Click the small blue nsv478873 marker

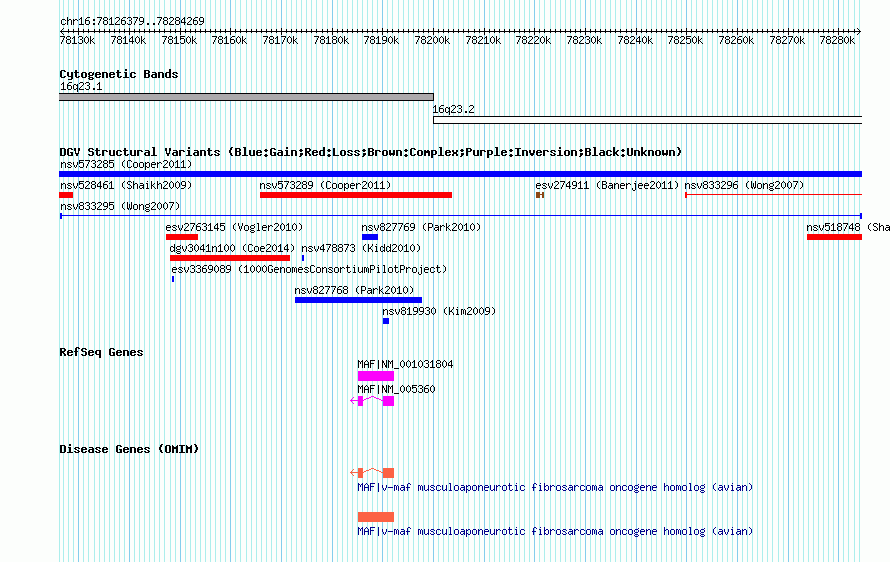click(303, 258)
